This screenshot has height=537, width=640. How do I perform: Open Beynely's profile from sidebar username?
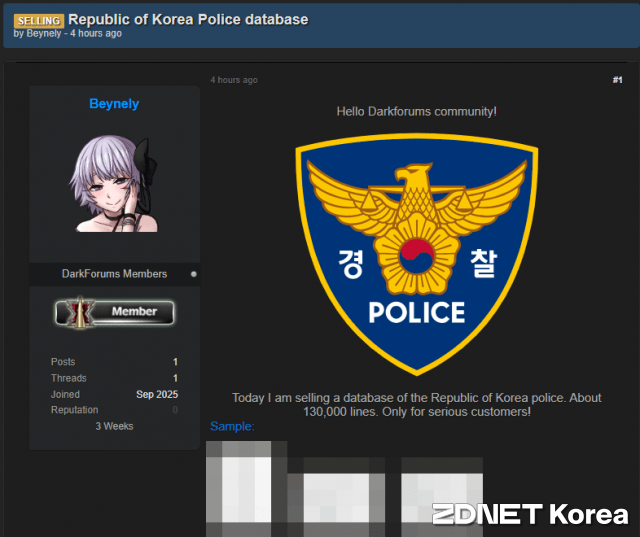(114, 104)
